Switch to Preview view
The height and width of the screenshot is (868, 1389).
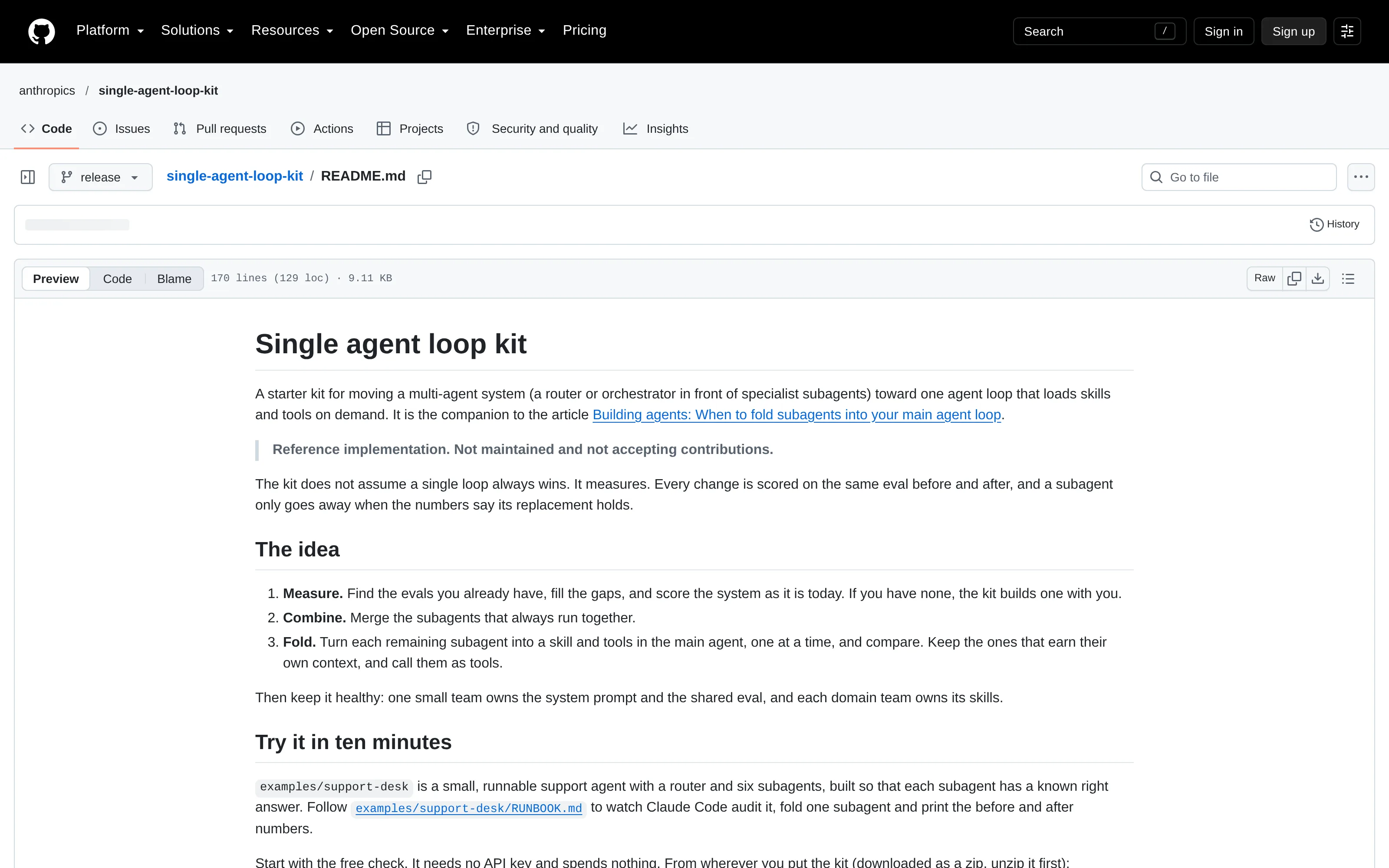56,279
